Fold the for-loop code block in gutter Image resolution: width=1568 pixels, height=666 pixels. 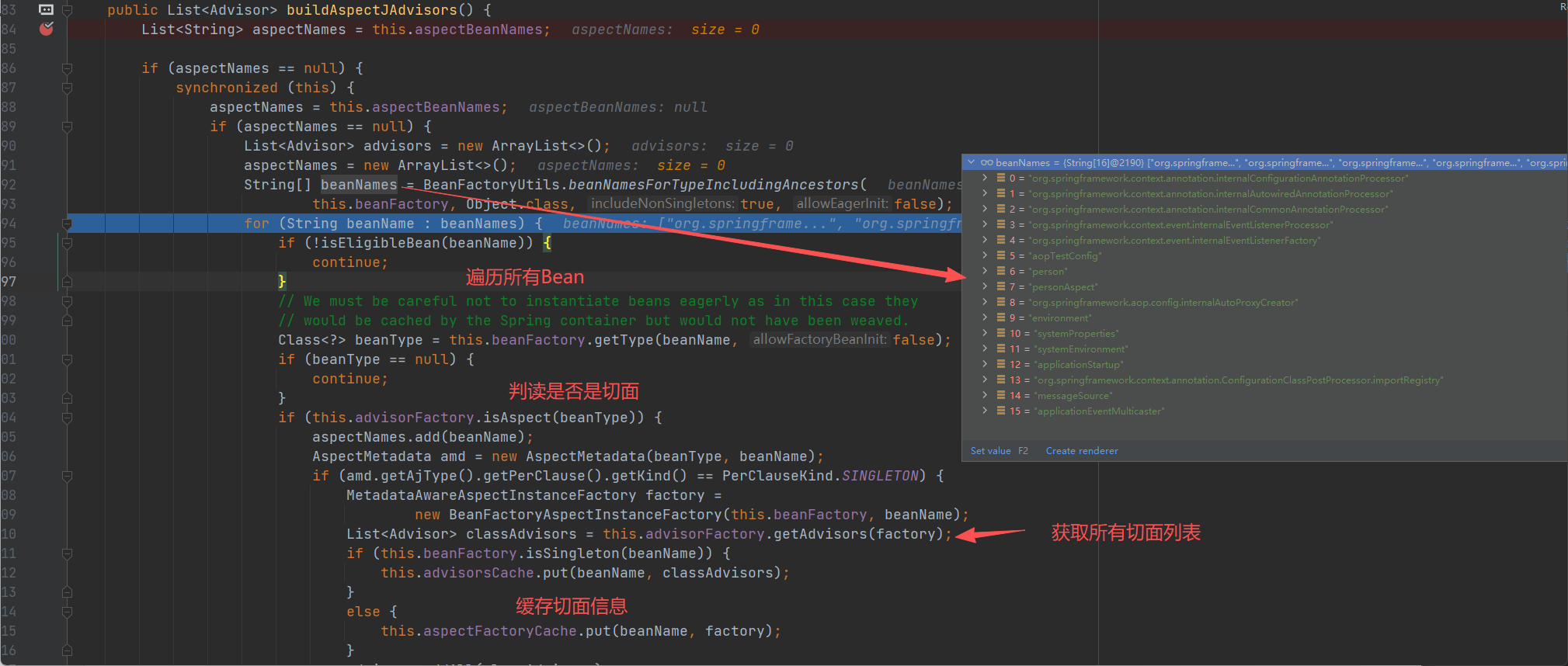(68, 224)
